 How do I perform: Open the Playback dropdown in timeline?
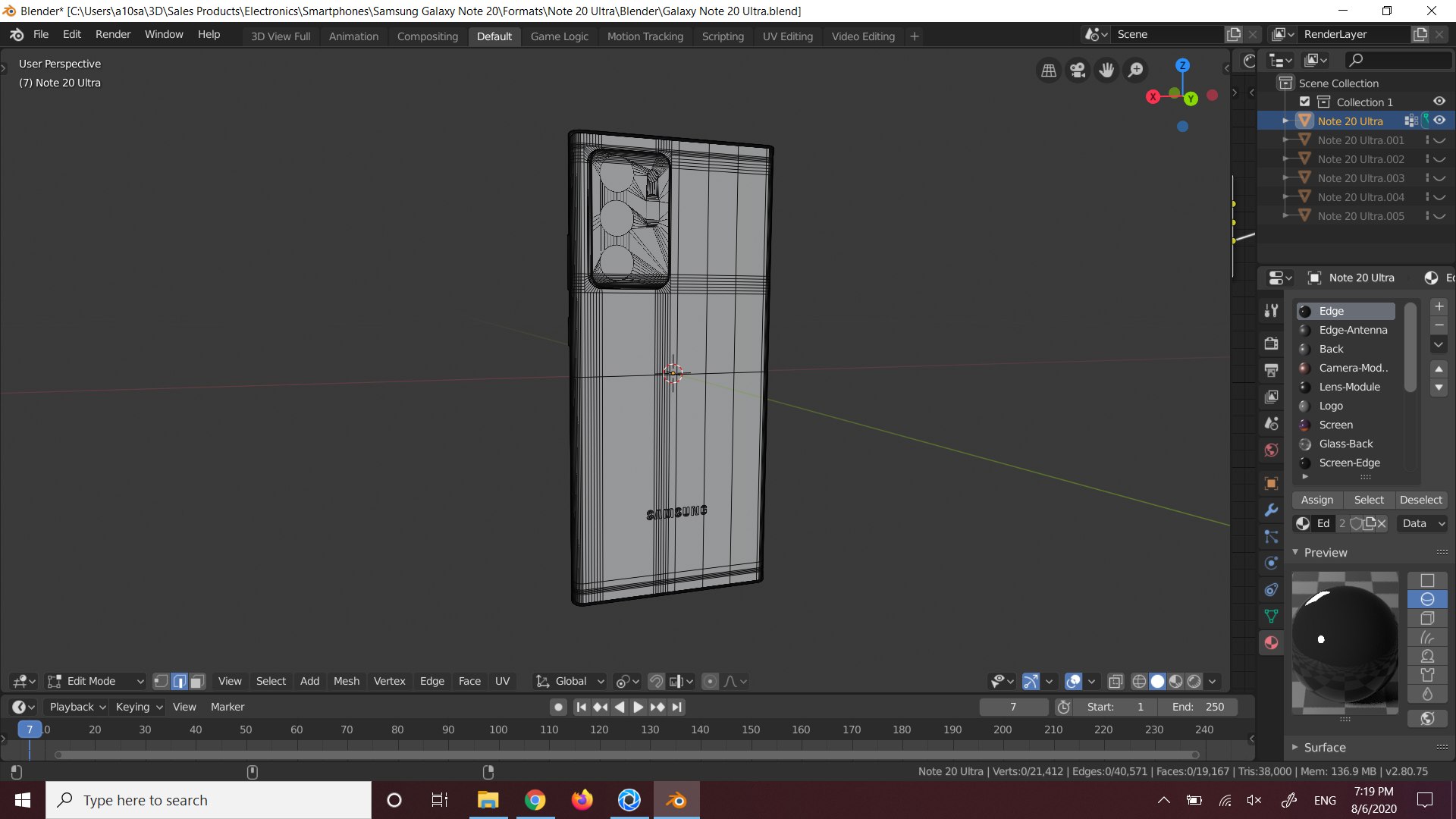pos(77,707)
